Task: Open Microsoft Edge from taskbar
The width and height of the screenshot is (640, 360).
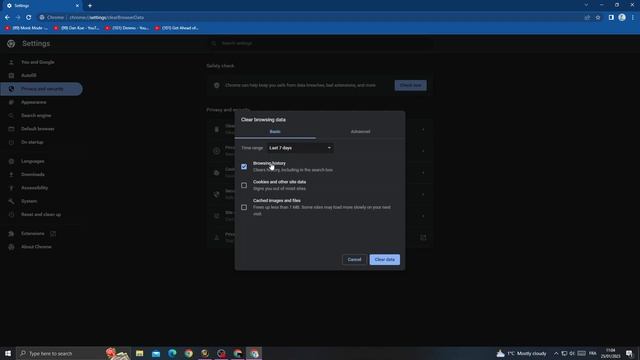Action: [x=172, y=353]
